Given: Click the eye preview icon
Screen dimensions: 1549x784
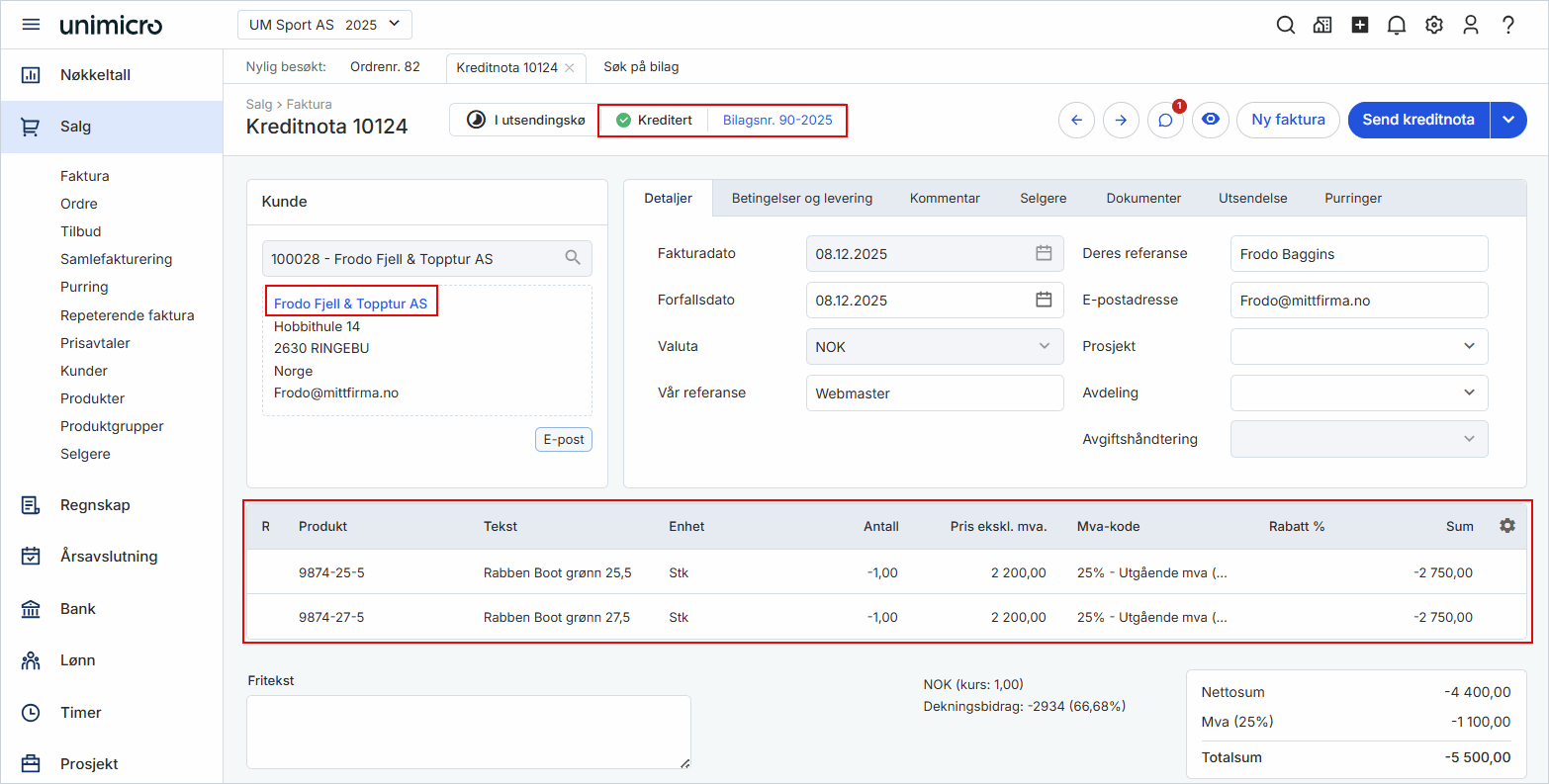Looking at the screenshot, I should pos(1210,120).
